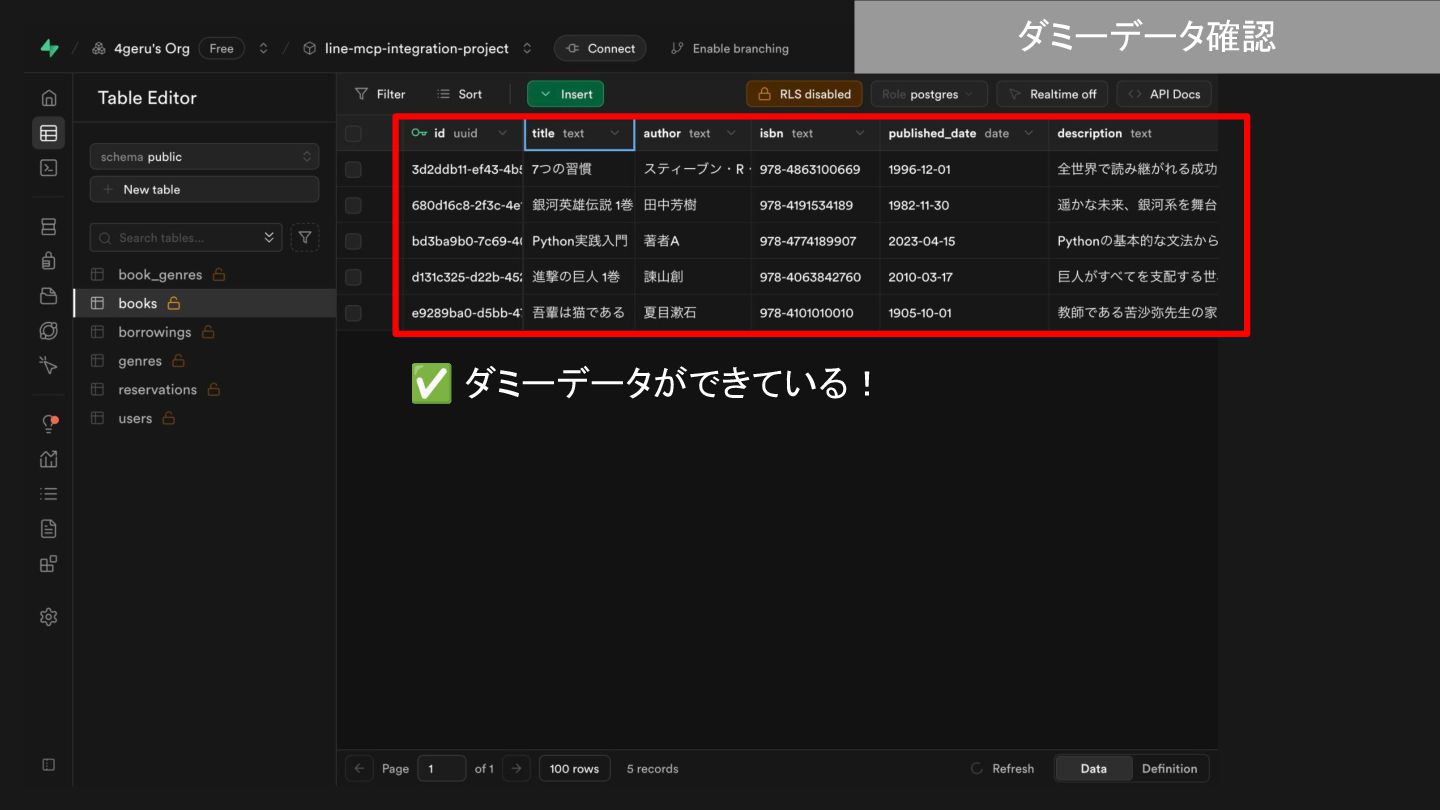The height and width of the screenshot is (810, 1440).
Task: Go to previous page arrow
Action: [x=359, y=768]
